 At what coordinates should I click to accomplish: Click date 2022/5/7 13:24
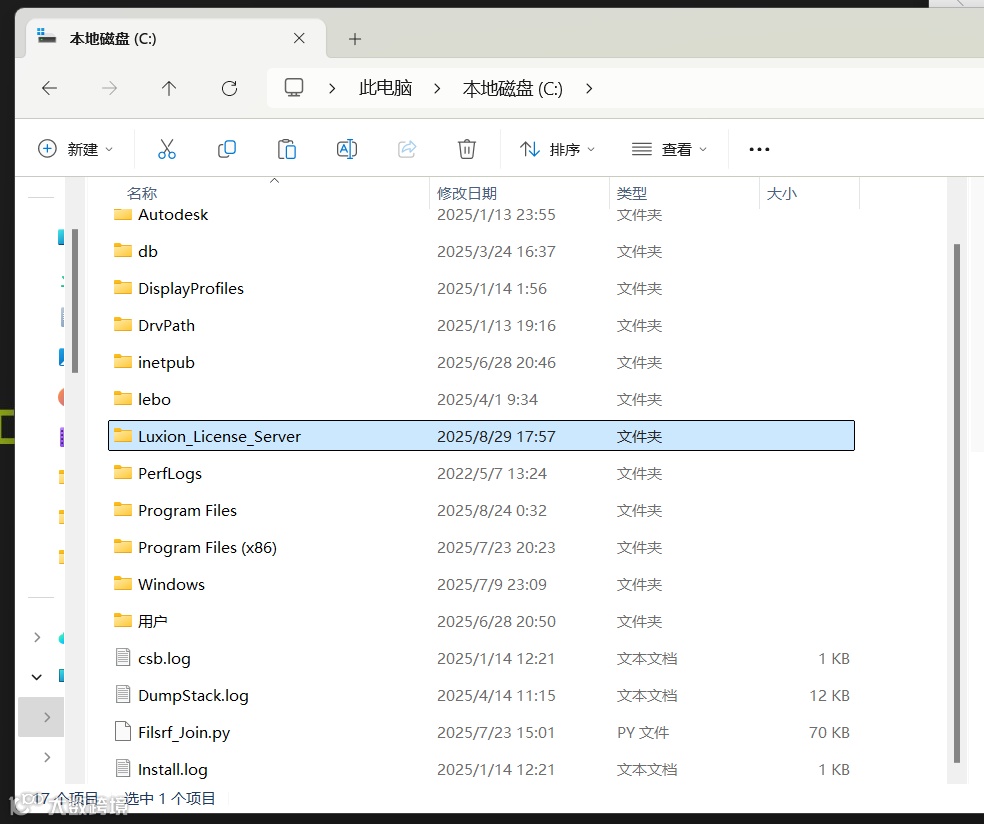click(x=491, y=473)
